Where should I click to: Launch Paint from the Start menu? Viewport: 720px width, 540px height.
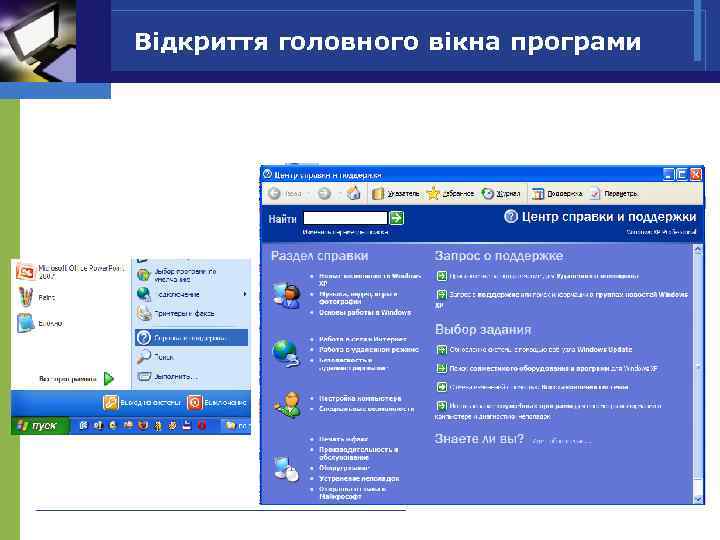(36, 297)
